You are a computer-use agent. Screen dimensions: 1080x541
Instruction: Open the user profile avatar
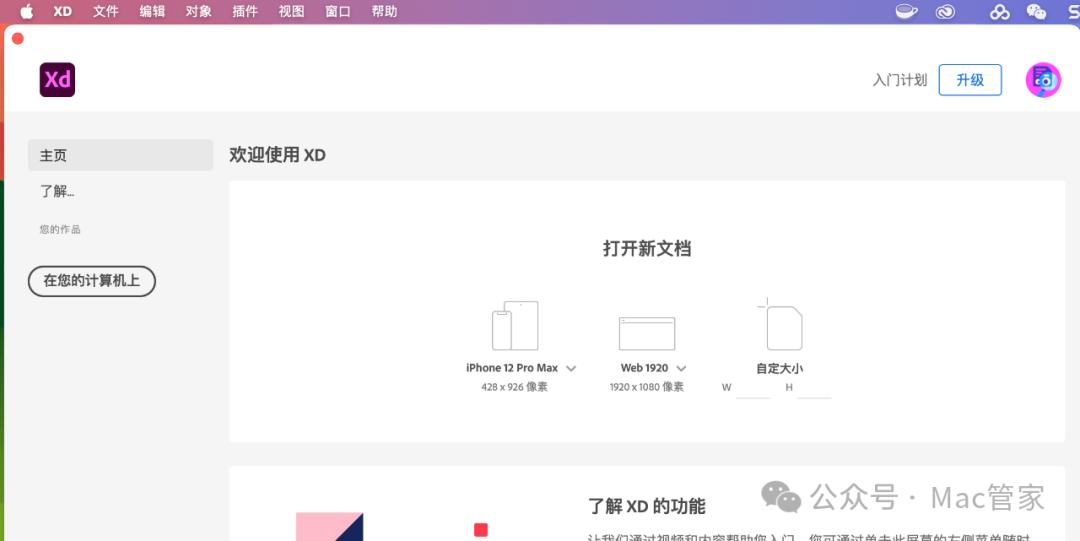(1043, 80)
